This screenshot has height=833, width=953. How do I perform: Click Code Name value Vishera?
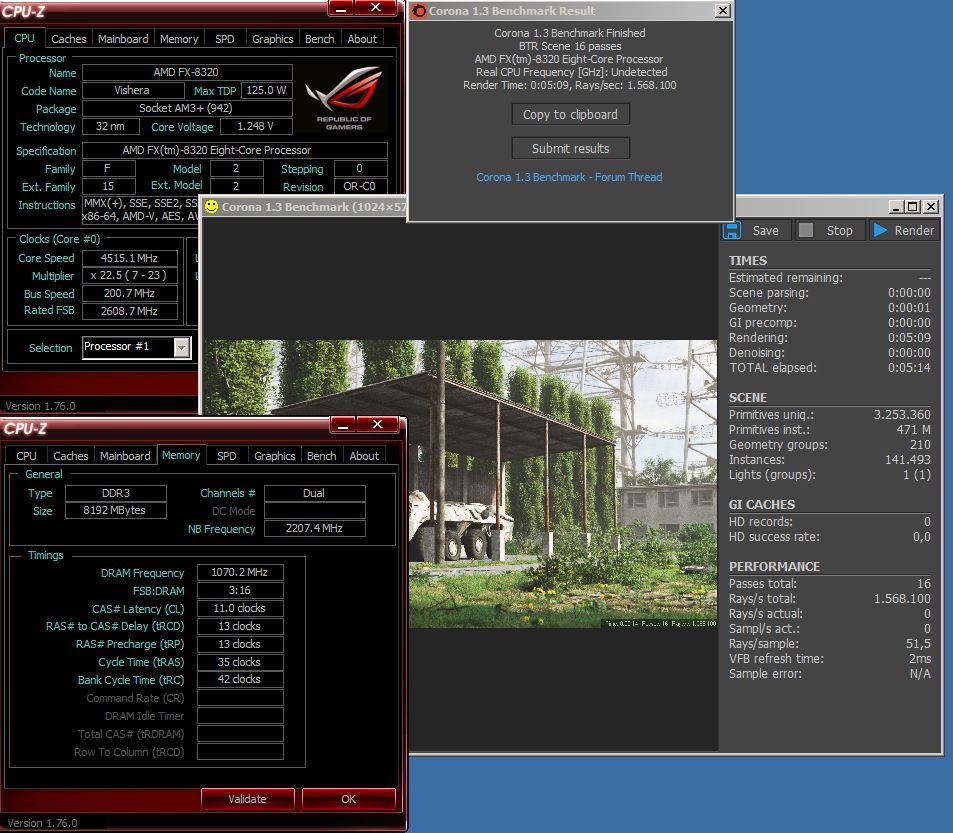132,90
